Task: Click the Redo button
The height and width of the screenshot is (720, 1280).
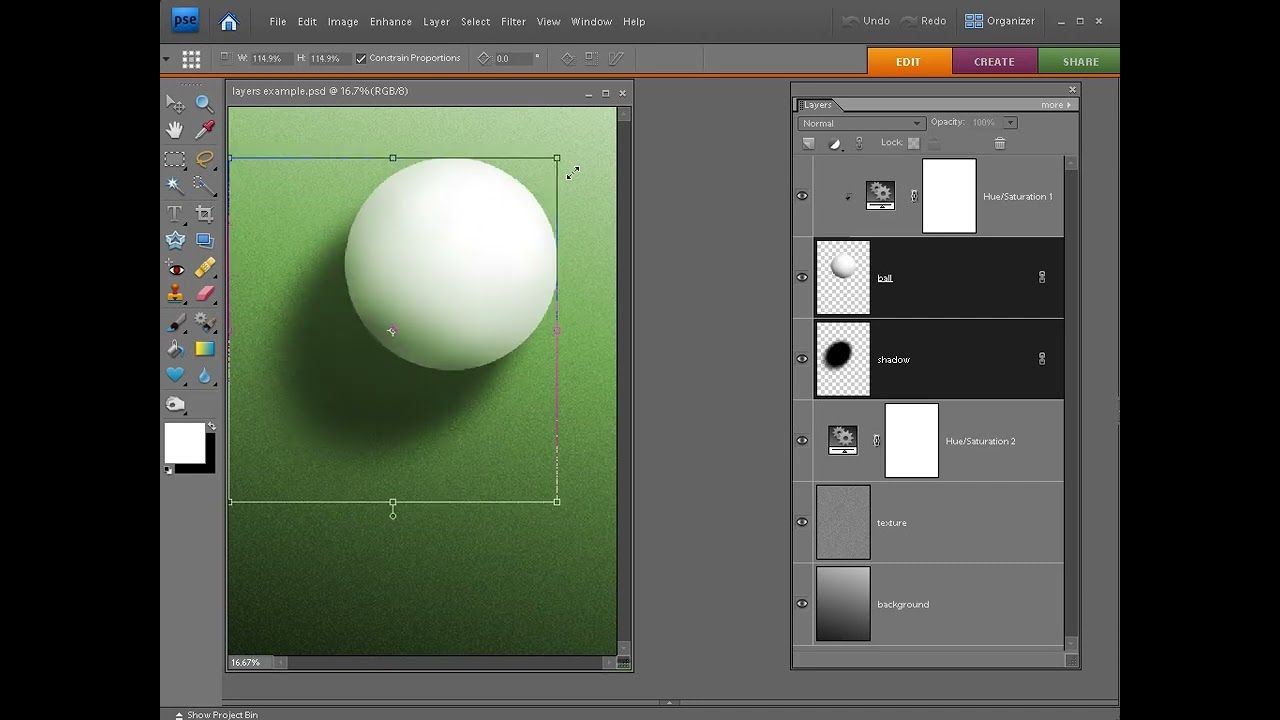Action: tap(923, 21)
